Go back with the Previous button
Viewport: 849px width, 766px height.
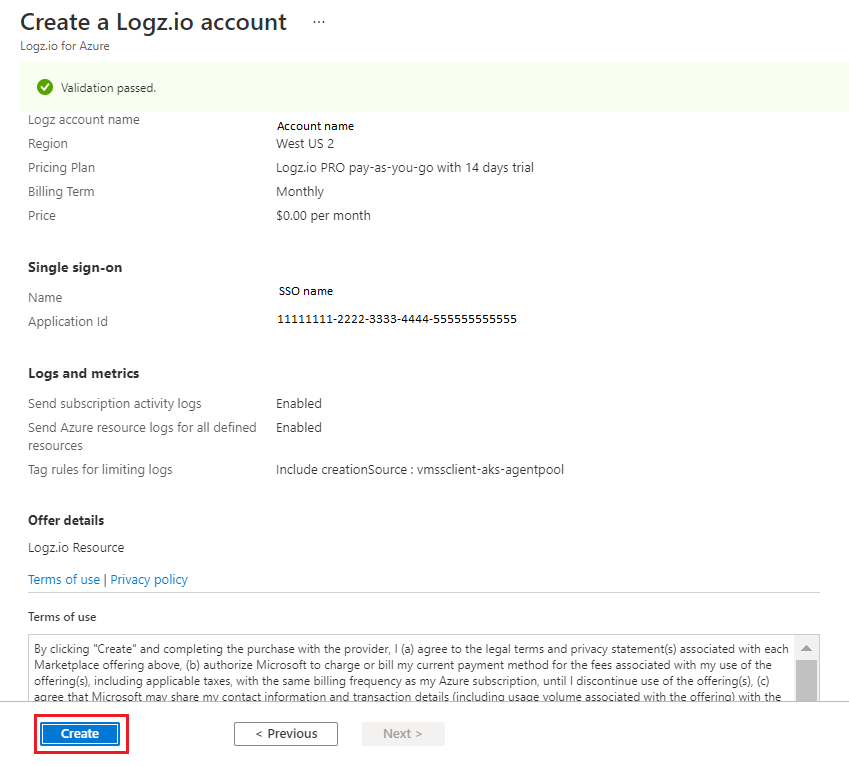pos(286,734)
